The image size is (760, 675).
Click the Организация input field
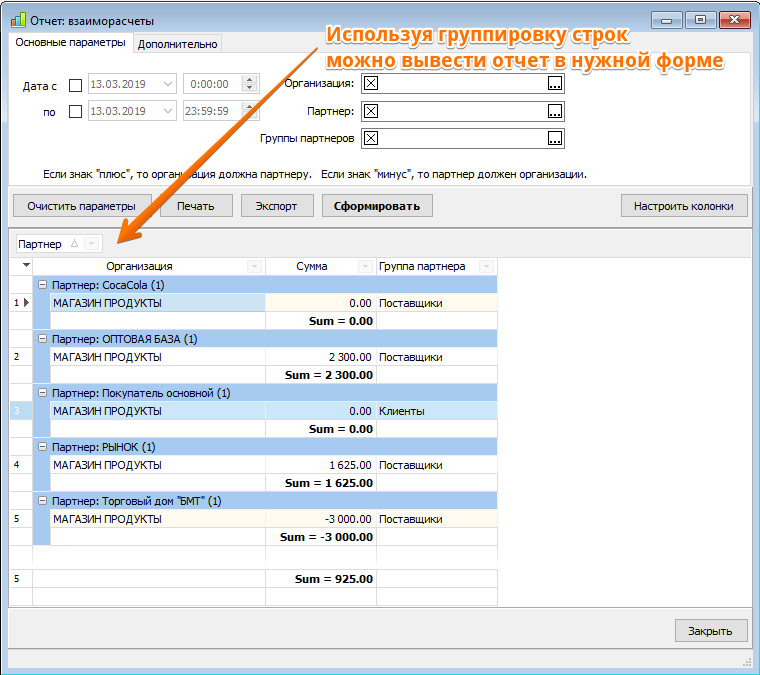coord(462,83)
